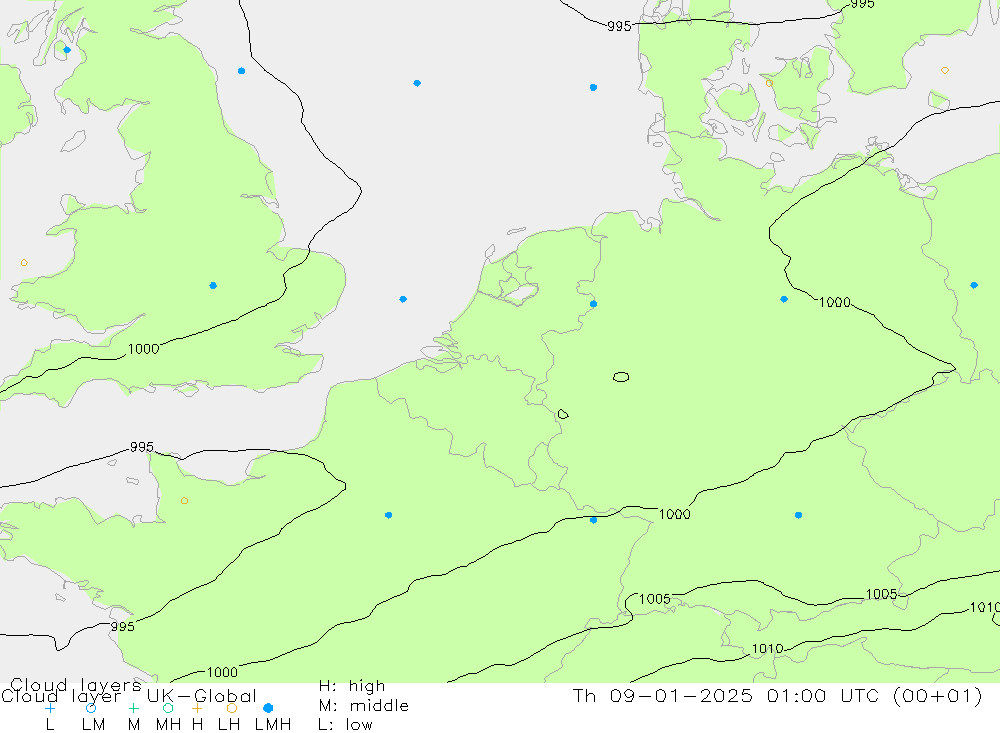Click the 1005 isobar label on the left

655,599
